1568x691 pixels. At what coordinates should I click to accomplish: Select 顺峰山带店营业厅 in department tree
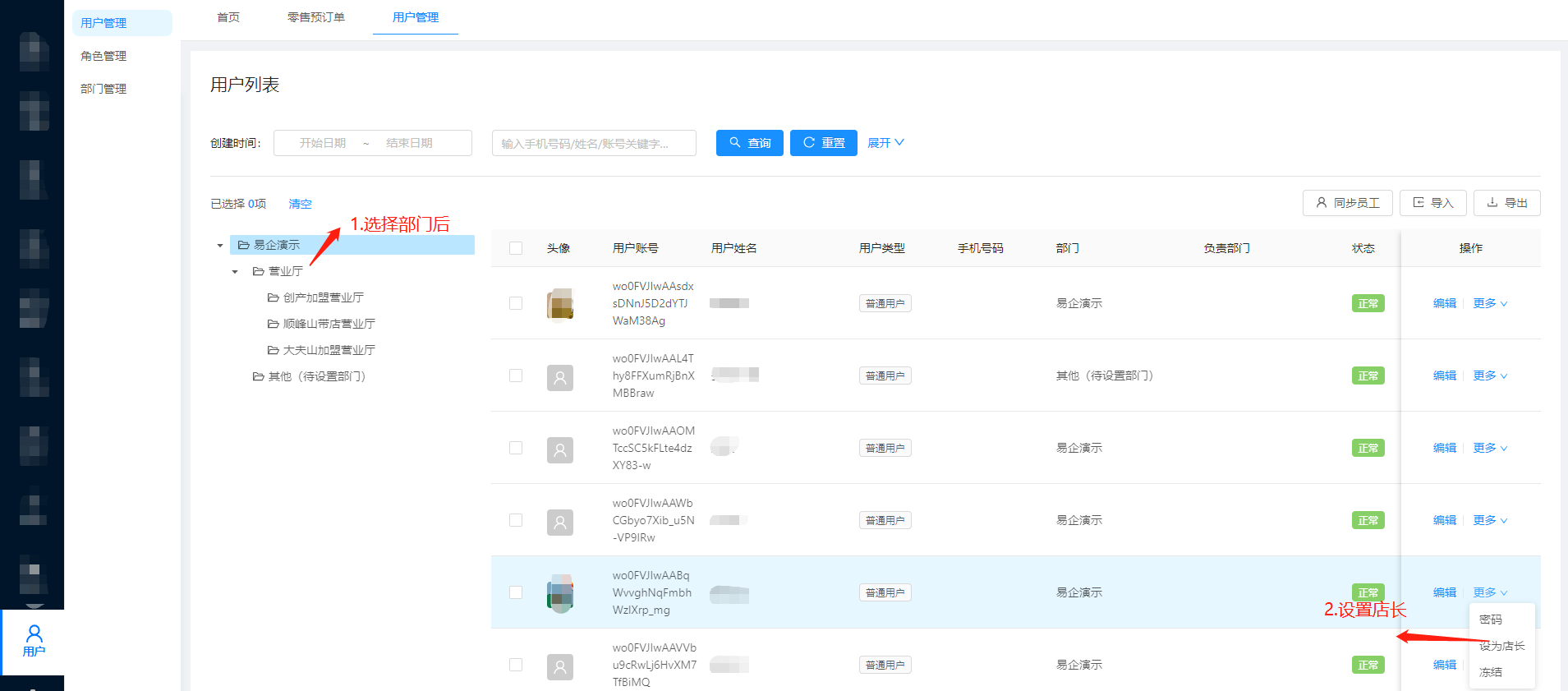[x=329, y=324]
